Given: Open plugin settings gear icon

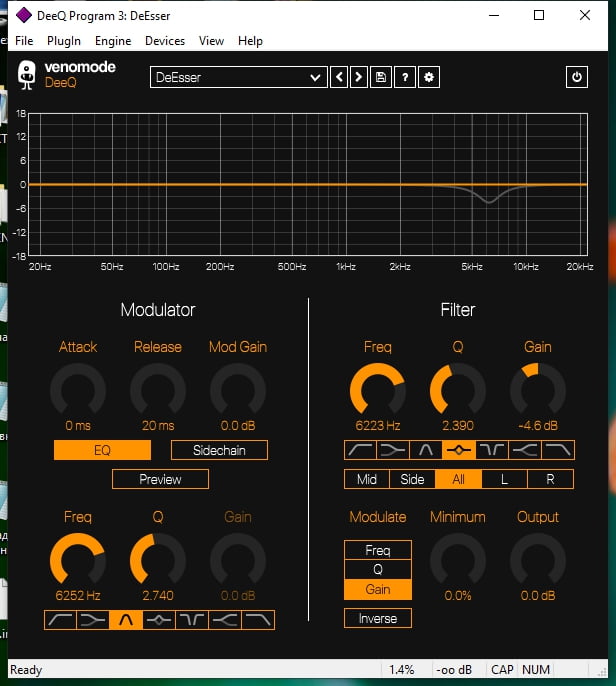Looking at the screenshot, I should pos(429,77).
